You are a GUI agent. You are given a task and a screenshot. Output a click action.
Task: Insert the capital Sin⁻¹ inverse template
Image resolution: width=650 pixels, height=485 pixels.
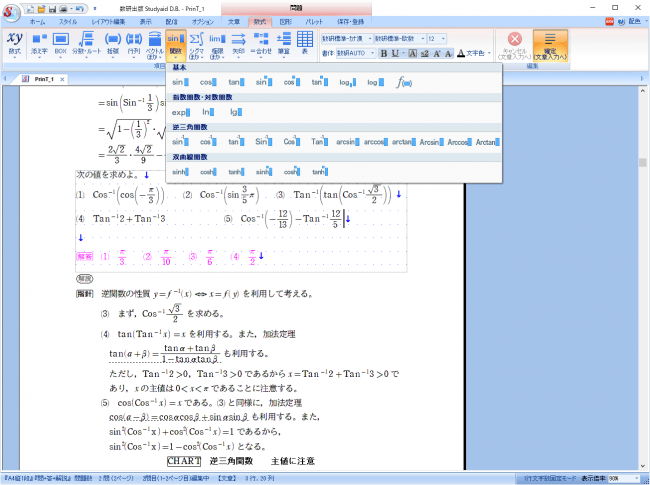(x=264, y=142)
